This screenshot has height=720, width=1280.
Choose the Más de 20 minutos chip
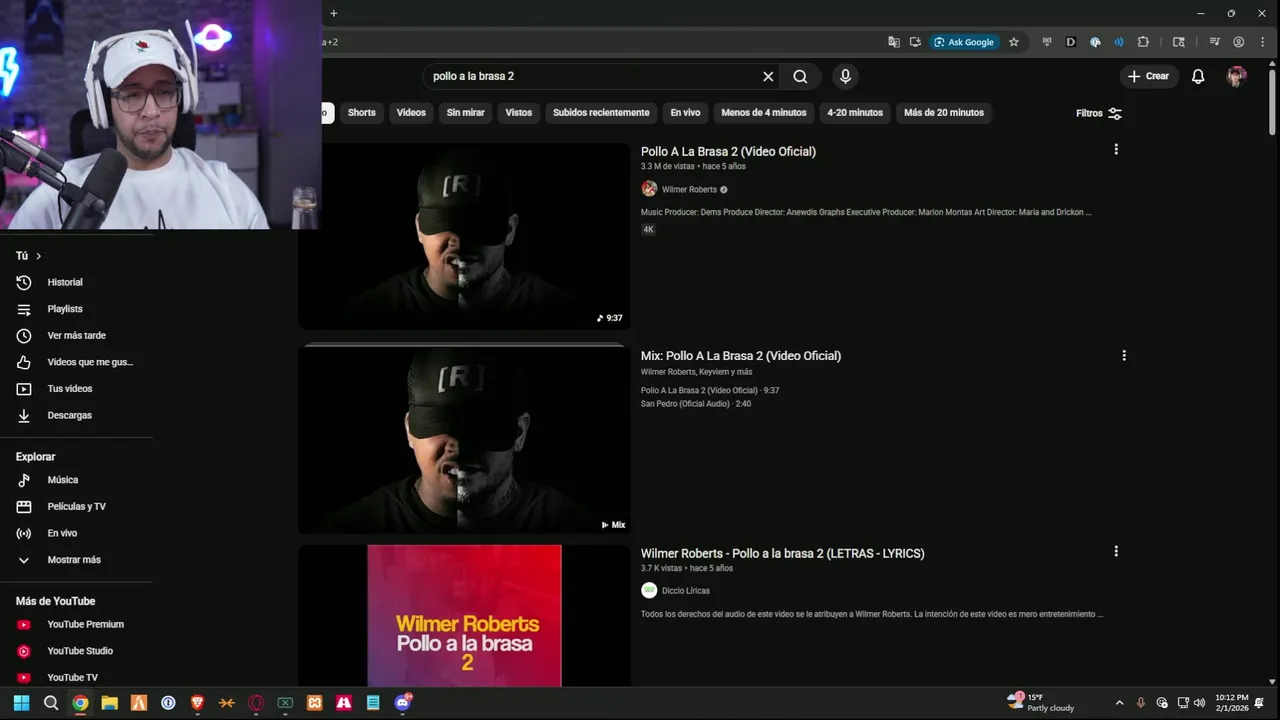pos(944,113)
